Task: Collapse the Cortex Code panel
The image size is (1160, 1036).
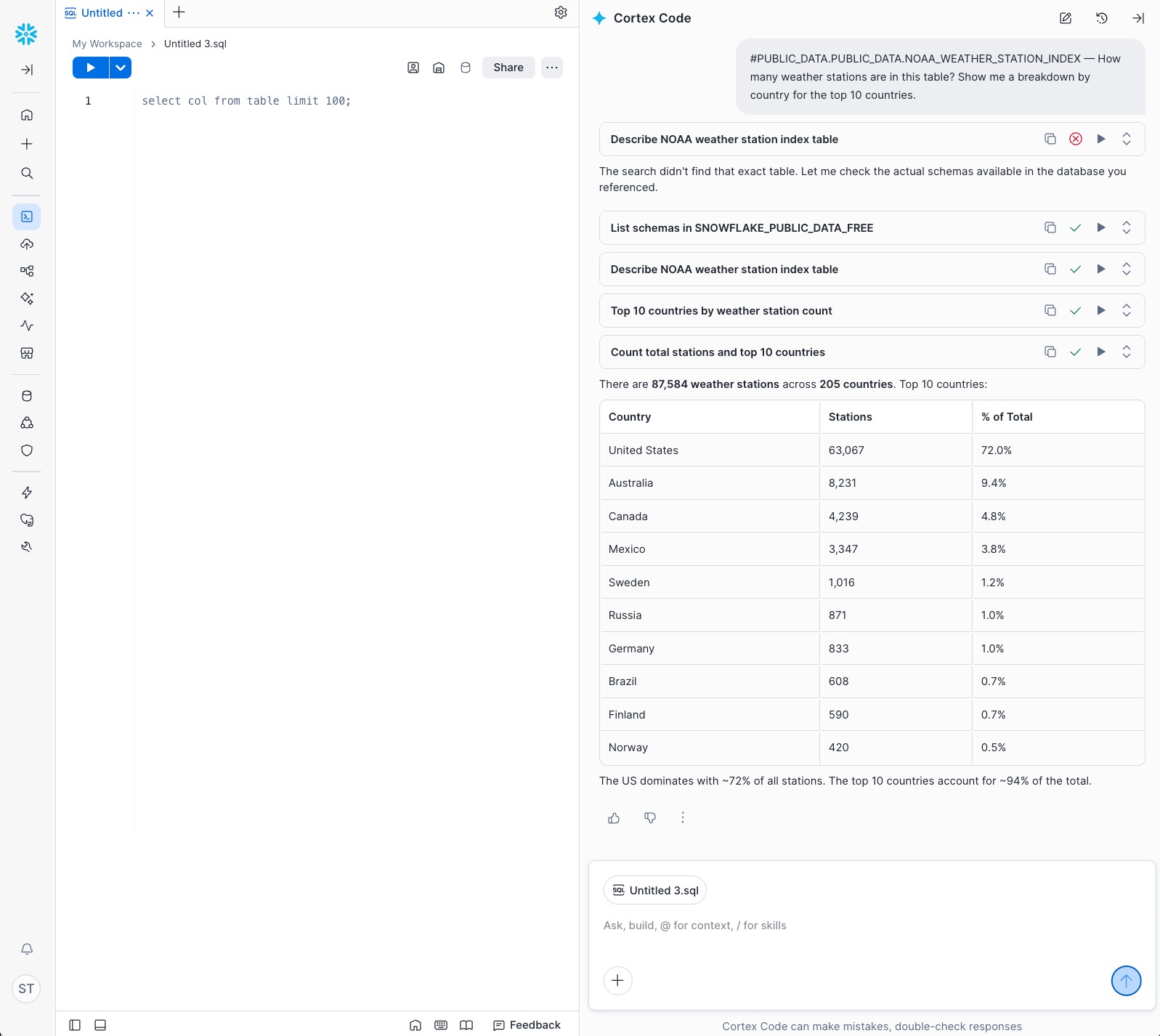Action: tap(1137, 18)
